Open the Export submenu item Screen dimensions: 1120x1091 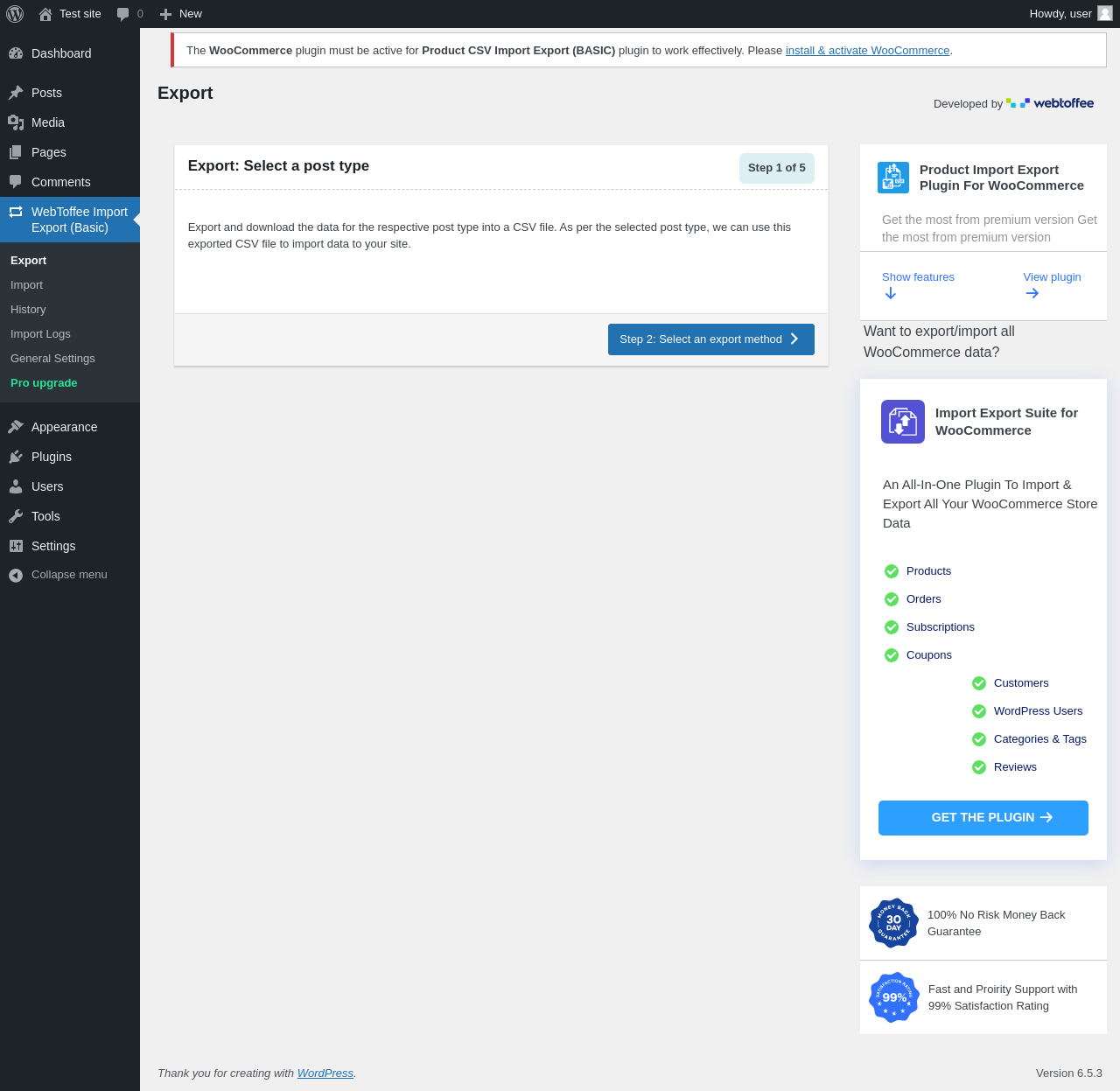tap(29, 261)
